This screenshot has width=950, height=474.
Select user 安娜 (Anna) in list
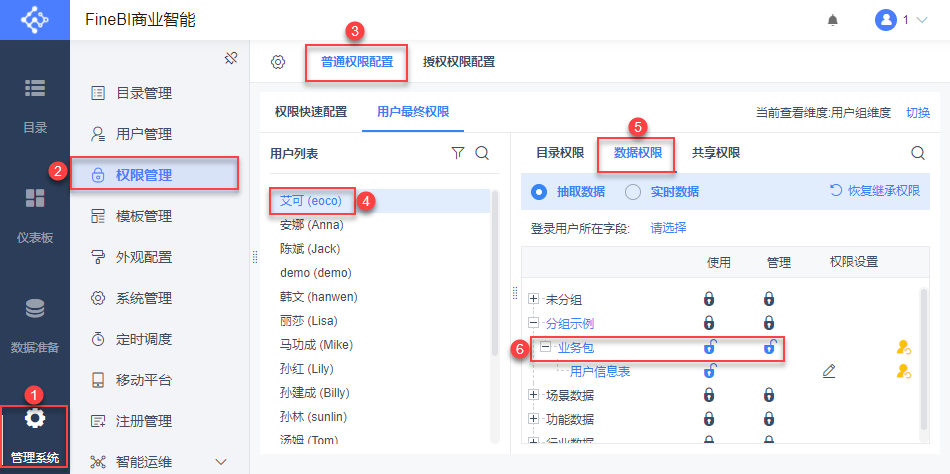(312, 224)
